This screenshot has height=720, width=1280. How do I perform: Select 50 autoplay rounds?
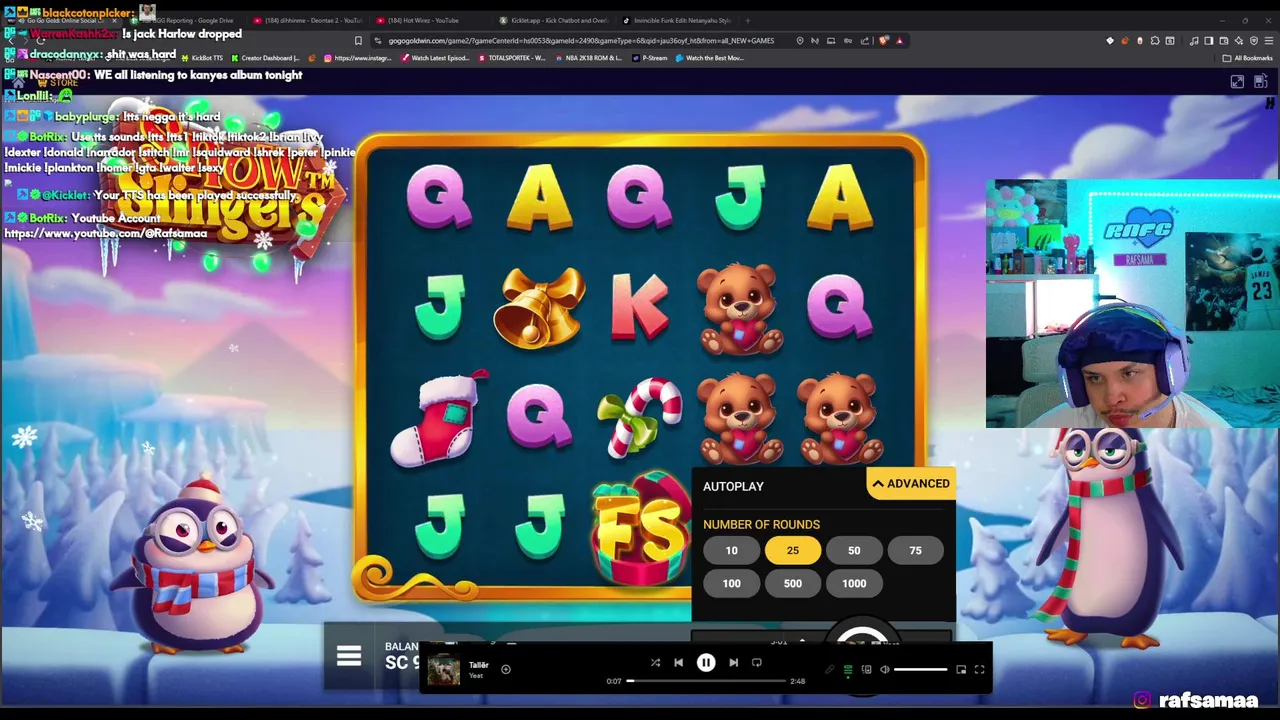[x=854, y=550]
